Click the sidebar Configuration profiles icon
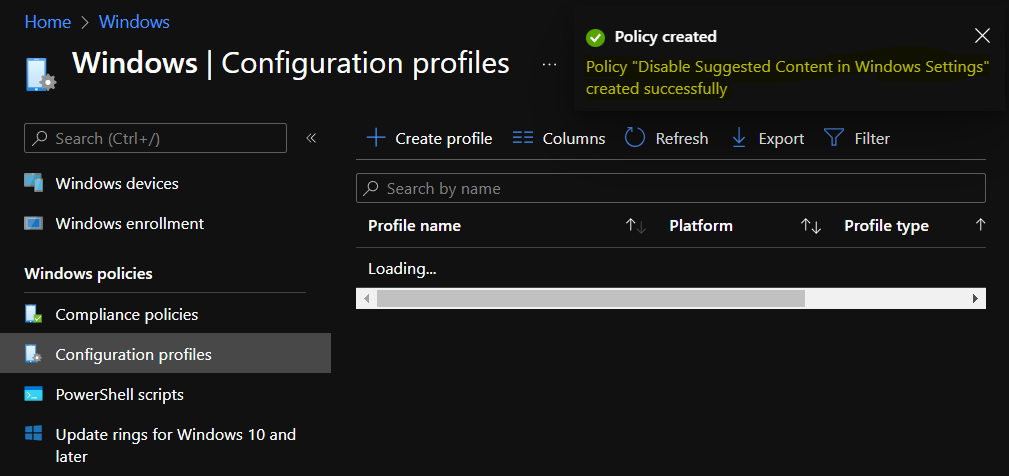This screenshot has width=1009, height=476. click(33, 354)
